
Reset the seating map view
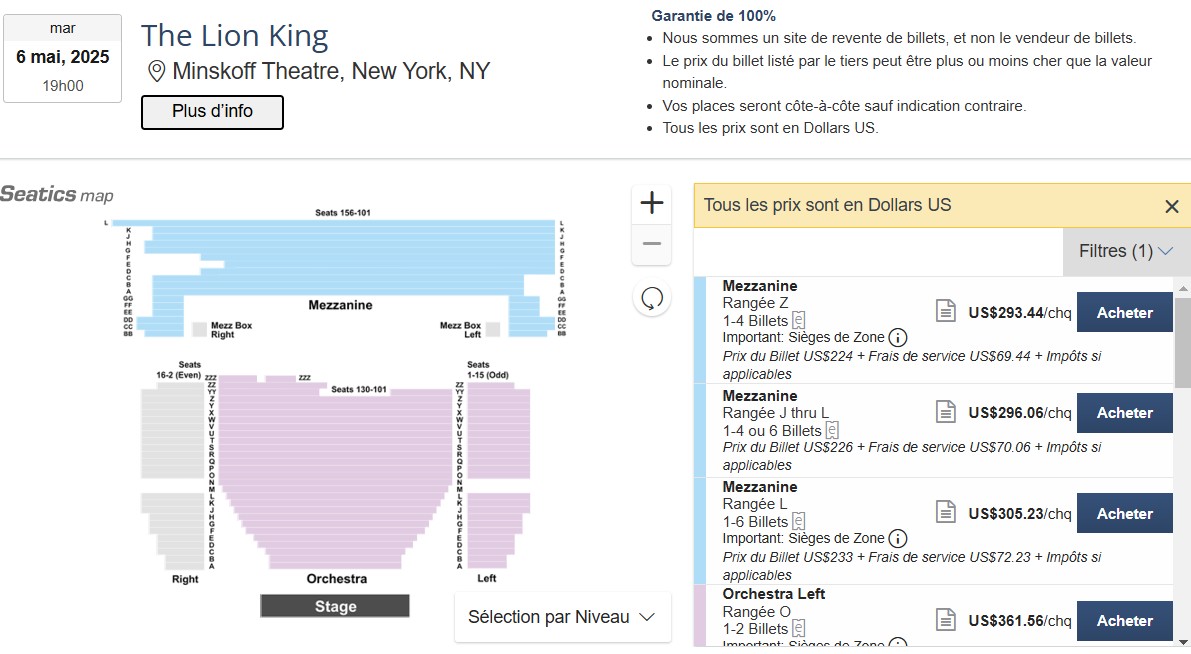tap(652, 299)
